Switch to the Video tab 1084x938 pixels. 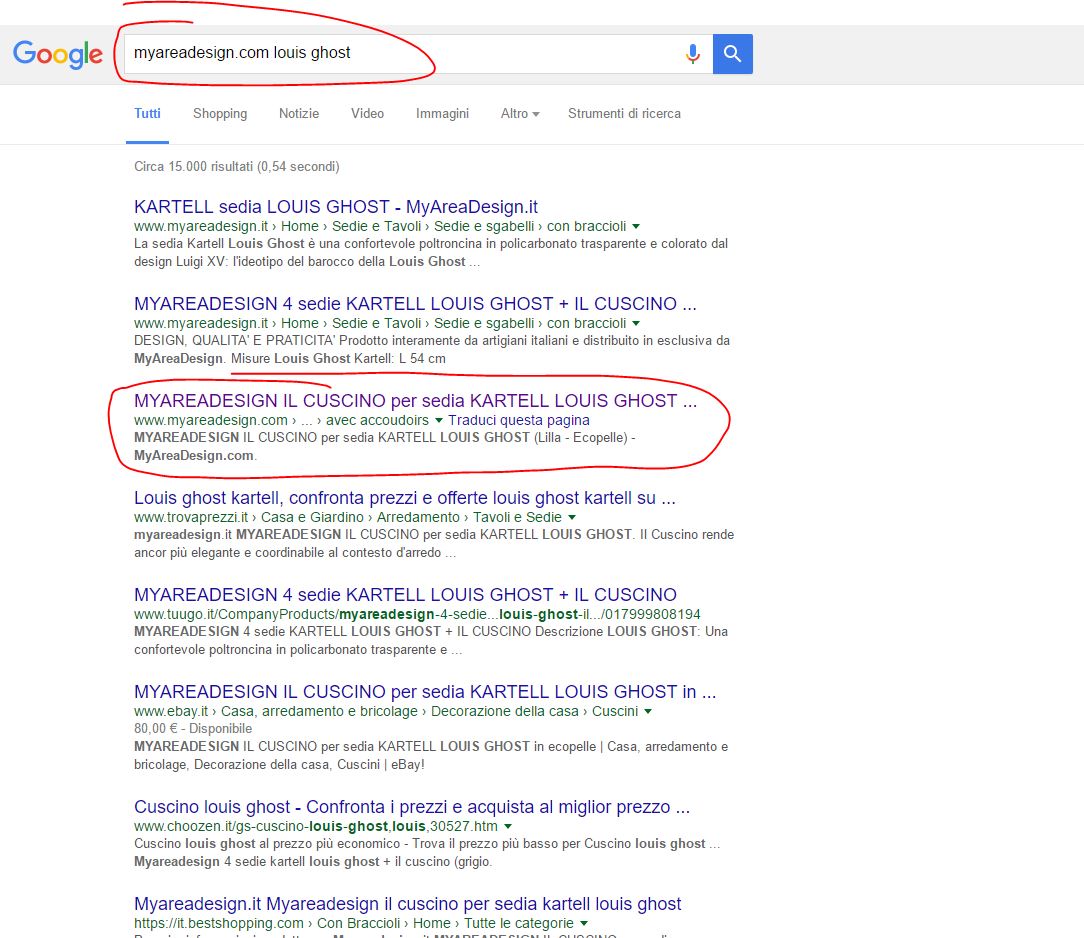click(367, 113)
